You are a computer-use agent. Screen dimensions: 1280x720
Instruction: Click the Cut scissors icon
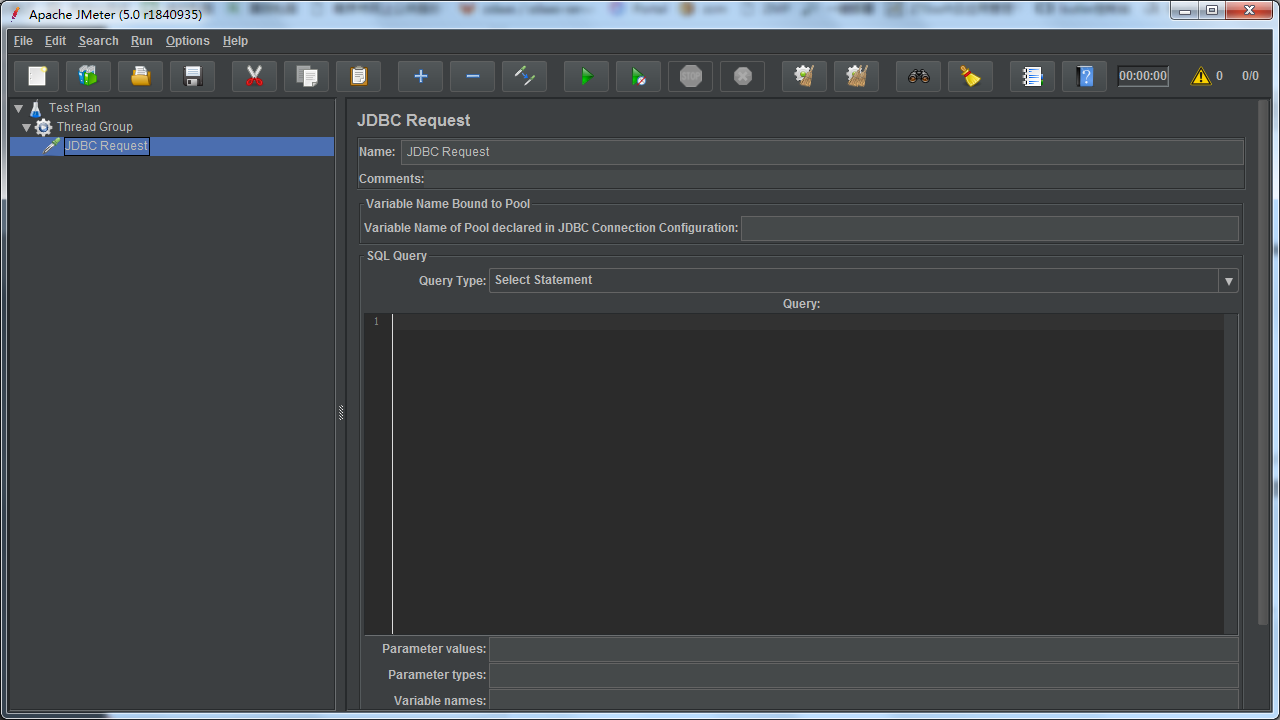255,76
